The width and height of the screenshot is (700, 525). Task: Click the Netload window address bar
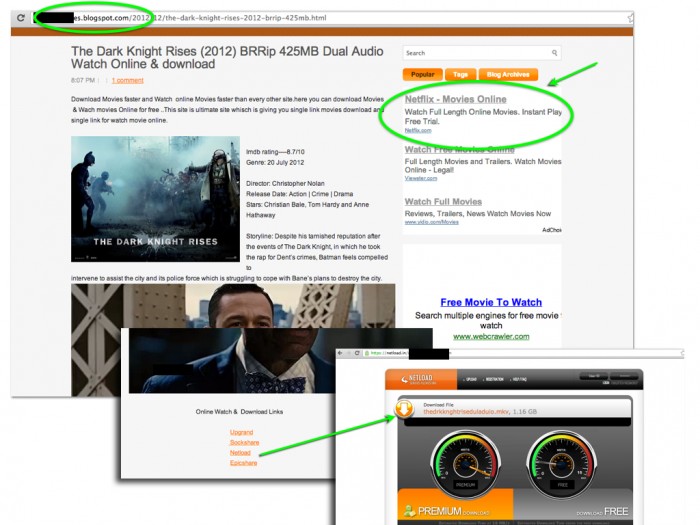(520, 353)
